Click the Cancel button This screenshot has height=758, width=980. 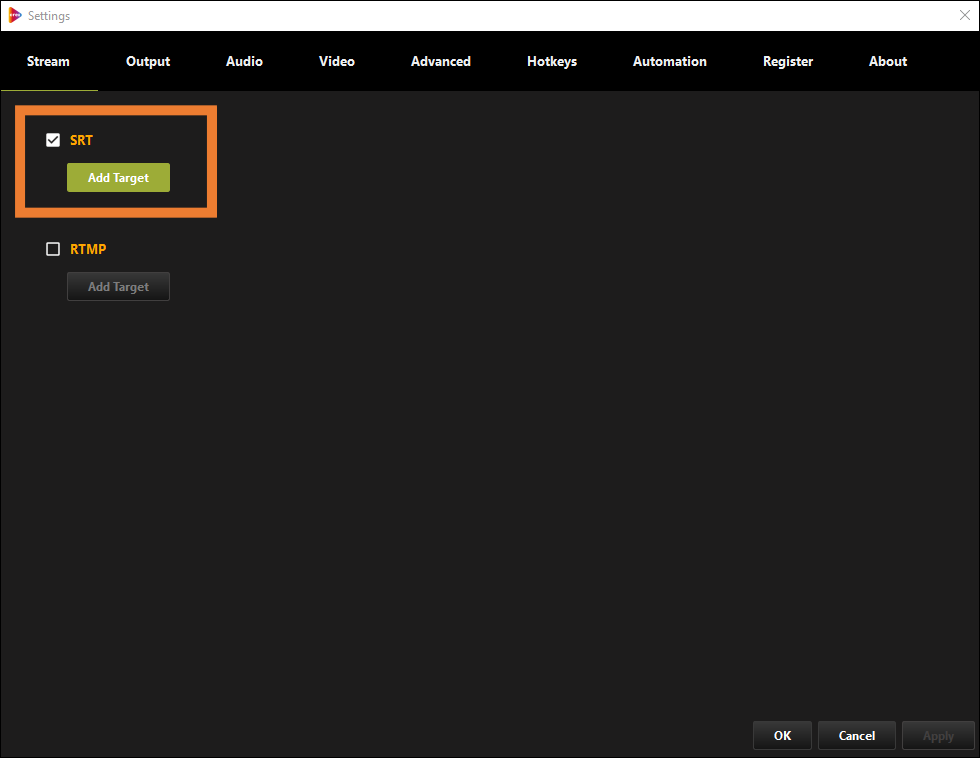pyautogui.click(x=857, y=736)
